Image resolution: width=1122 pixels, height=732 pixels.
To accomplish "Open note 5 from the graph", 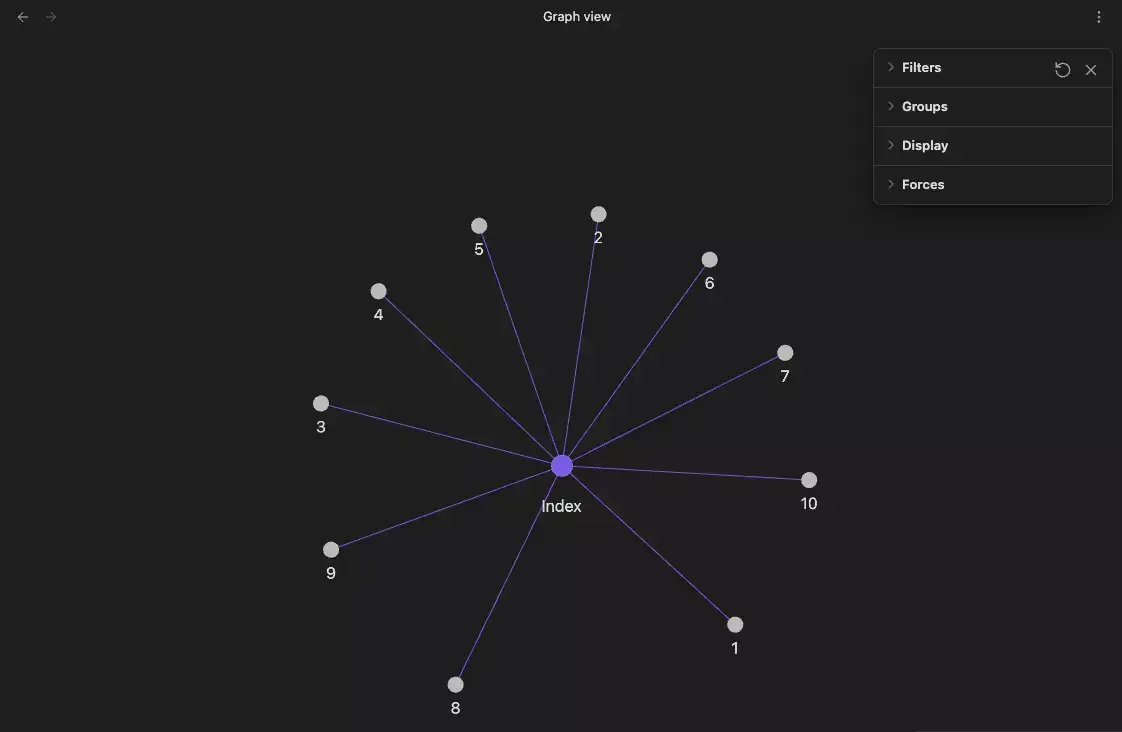I will pos(479,225).
